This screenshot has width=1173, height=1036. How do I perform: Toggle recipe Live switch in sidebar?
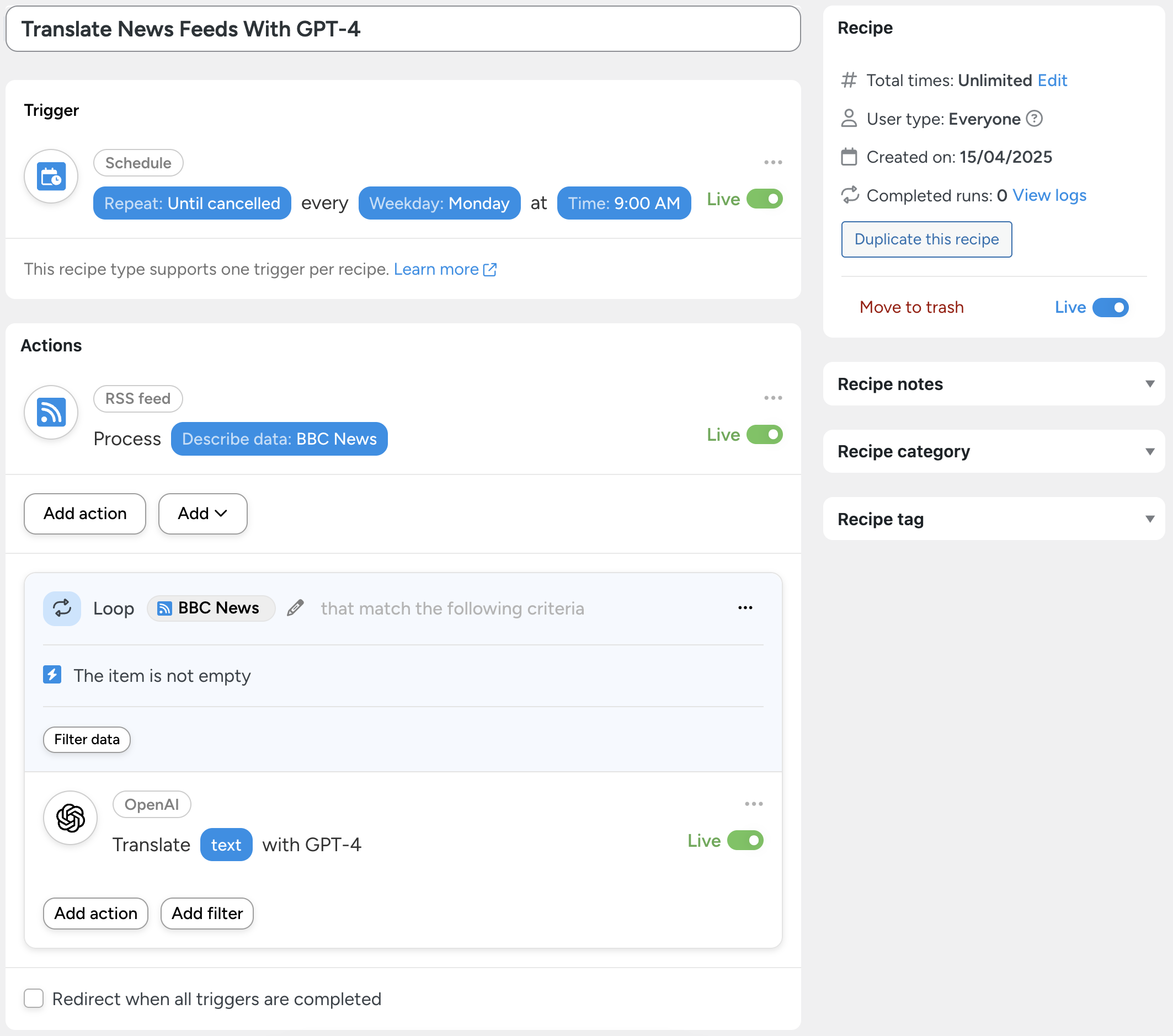pos(1110,307)
